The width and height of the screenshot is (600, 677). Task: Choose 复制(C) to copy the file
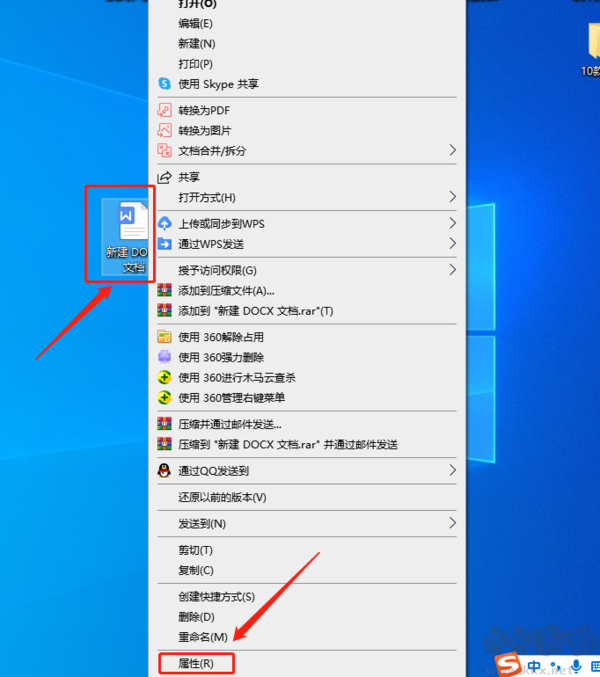196,570
